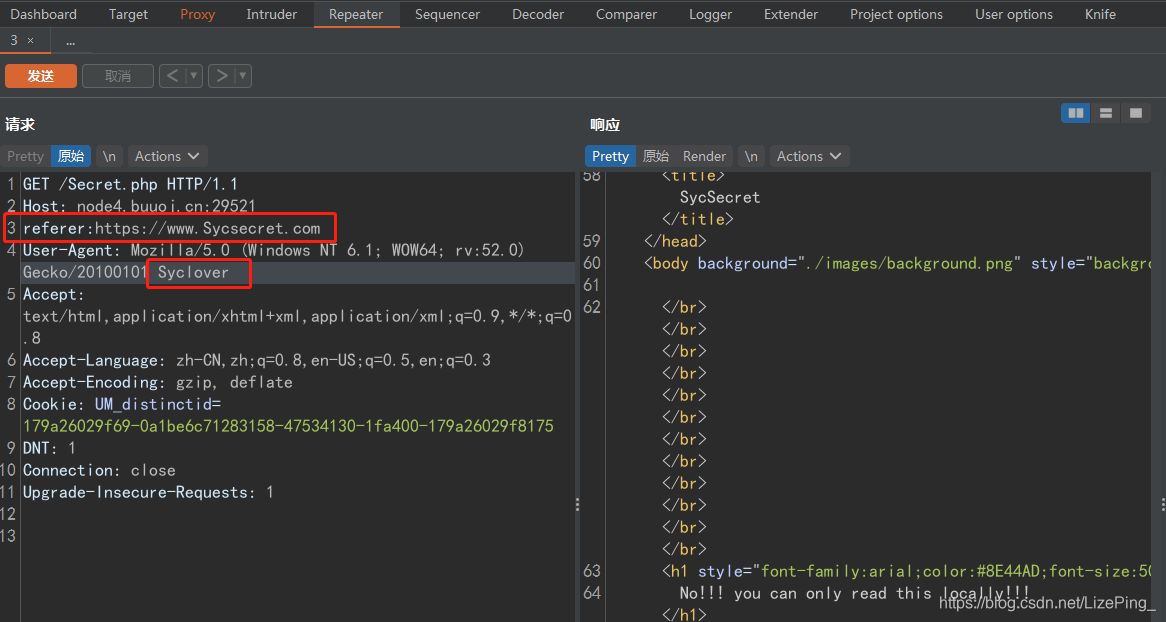Click the GET /Secret.php request line
The image size is (1166, 622).
[130, 184]
